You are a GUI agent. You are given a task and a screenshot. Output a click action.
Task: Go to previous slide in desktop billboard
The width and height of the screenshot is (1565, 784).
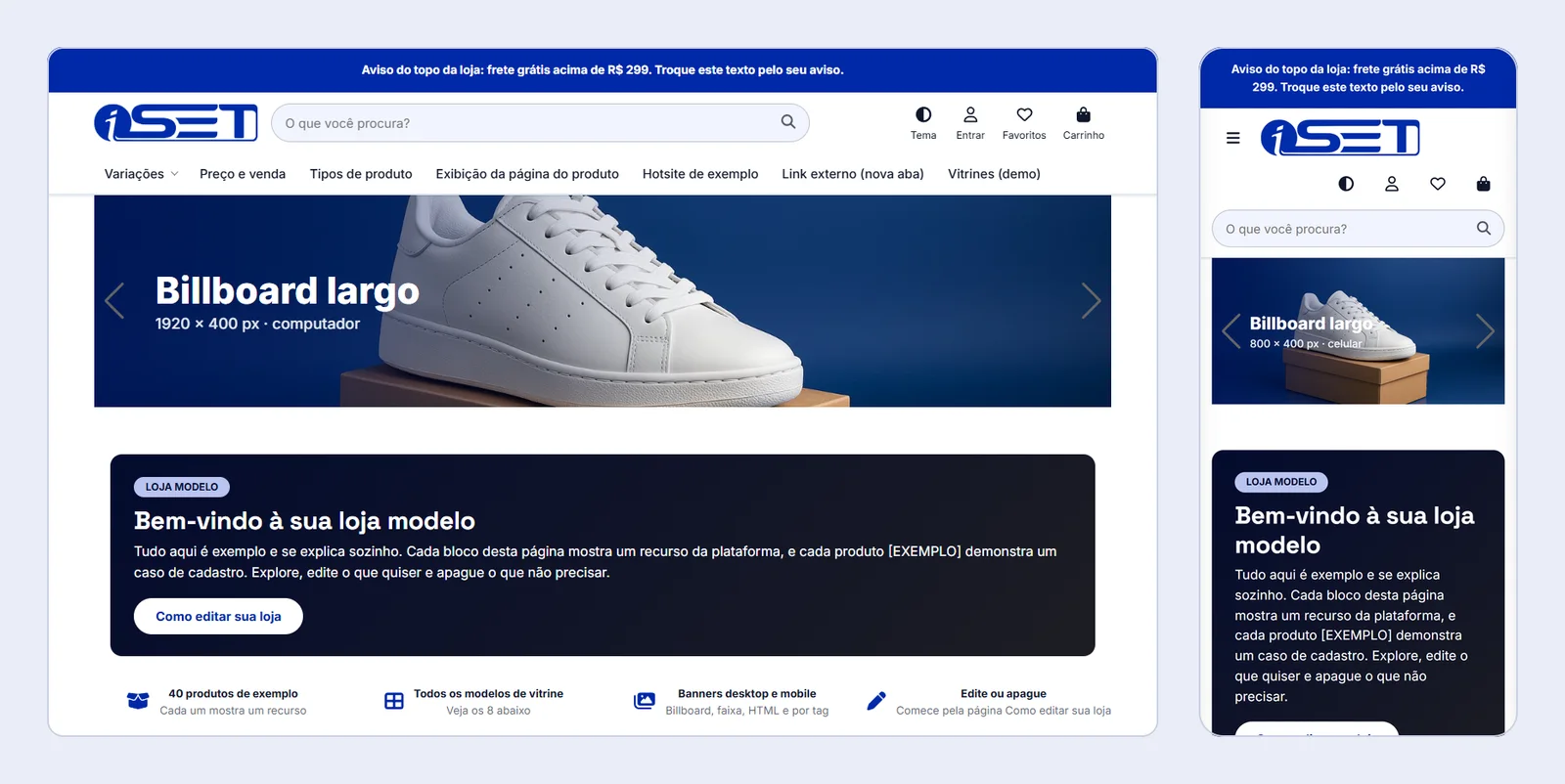114,301
